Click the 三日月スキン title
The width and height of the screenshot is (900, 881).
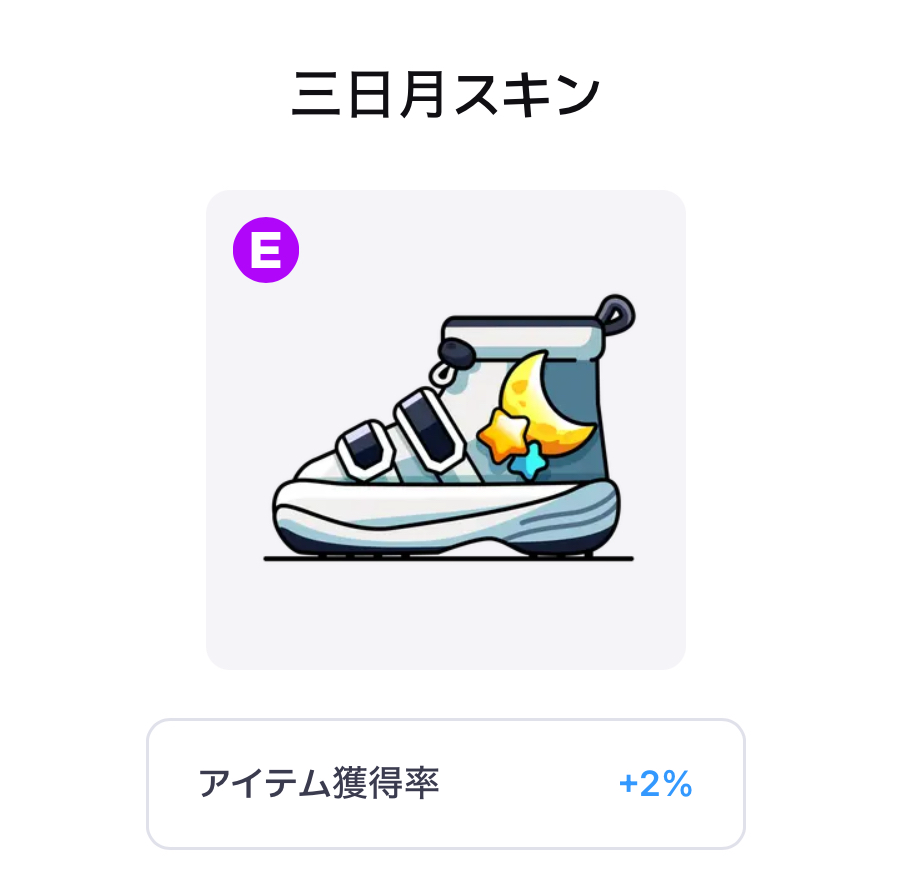(446, 95)
